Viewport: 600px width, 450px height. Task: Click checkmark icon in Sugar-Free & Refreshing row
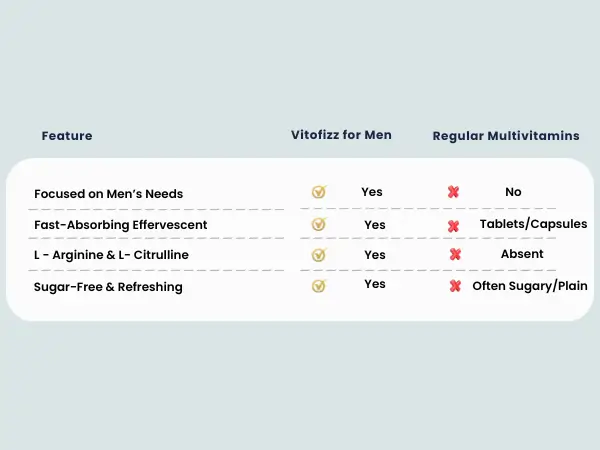coord(318,286)
